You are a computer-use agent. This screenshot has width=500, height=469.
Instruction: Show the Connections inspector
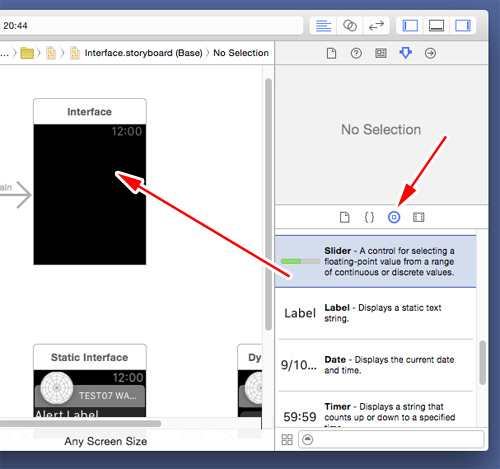[x=430, y=53]
